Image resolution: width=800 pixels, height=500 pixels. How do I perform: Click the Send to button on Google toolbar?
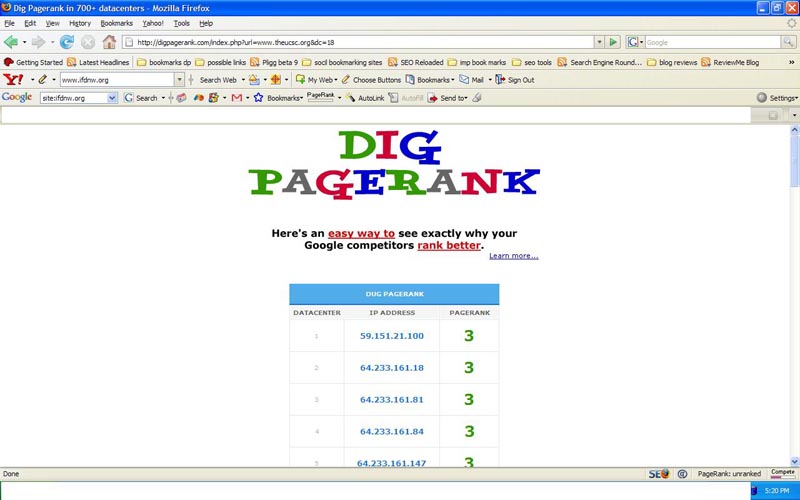[447, 98]
